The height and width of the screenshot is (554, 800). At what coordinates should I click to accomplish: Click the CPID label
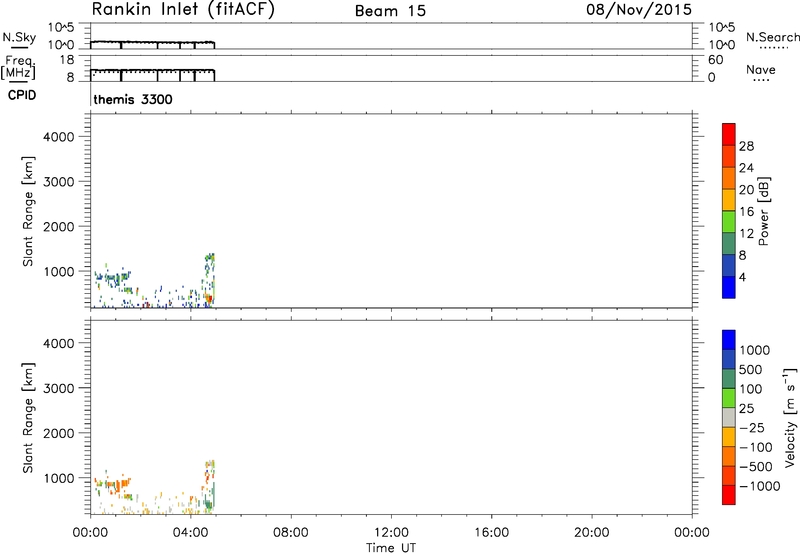pos(22,95)
